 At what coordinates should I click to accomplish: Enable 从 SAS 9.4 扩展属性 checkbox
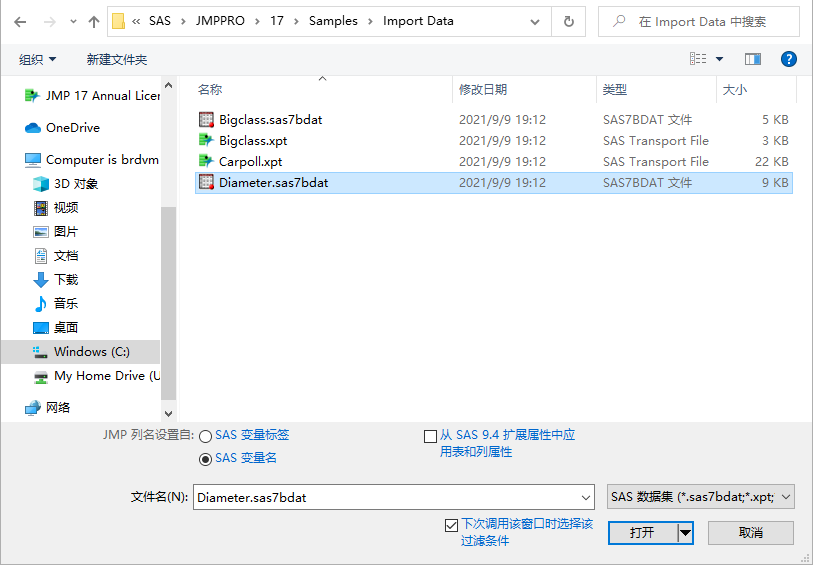[430, 436]
